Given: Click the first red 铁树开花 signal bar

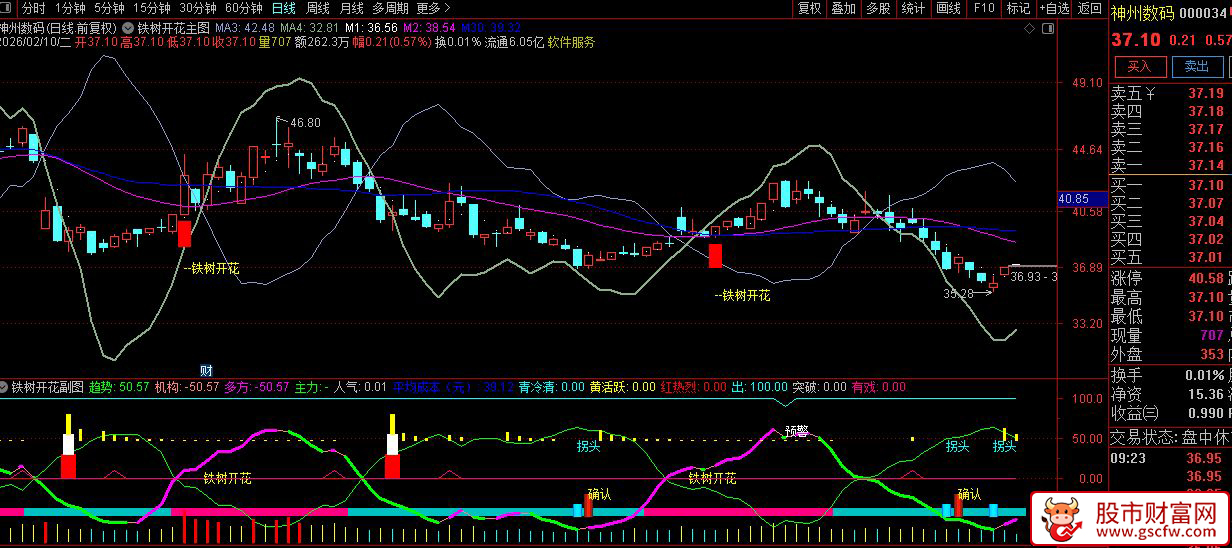Looking at the screenshot, I should pyautogui.click(x=184, y=234).
